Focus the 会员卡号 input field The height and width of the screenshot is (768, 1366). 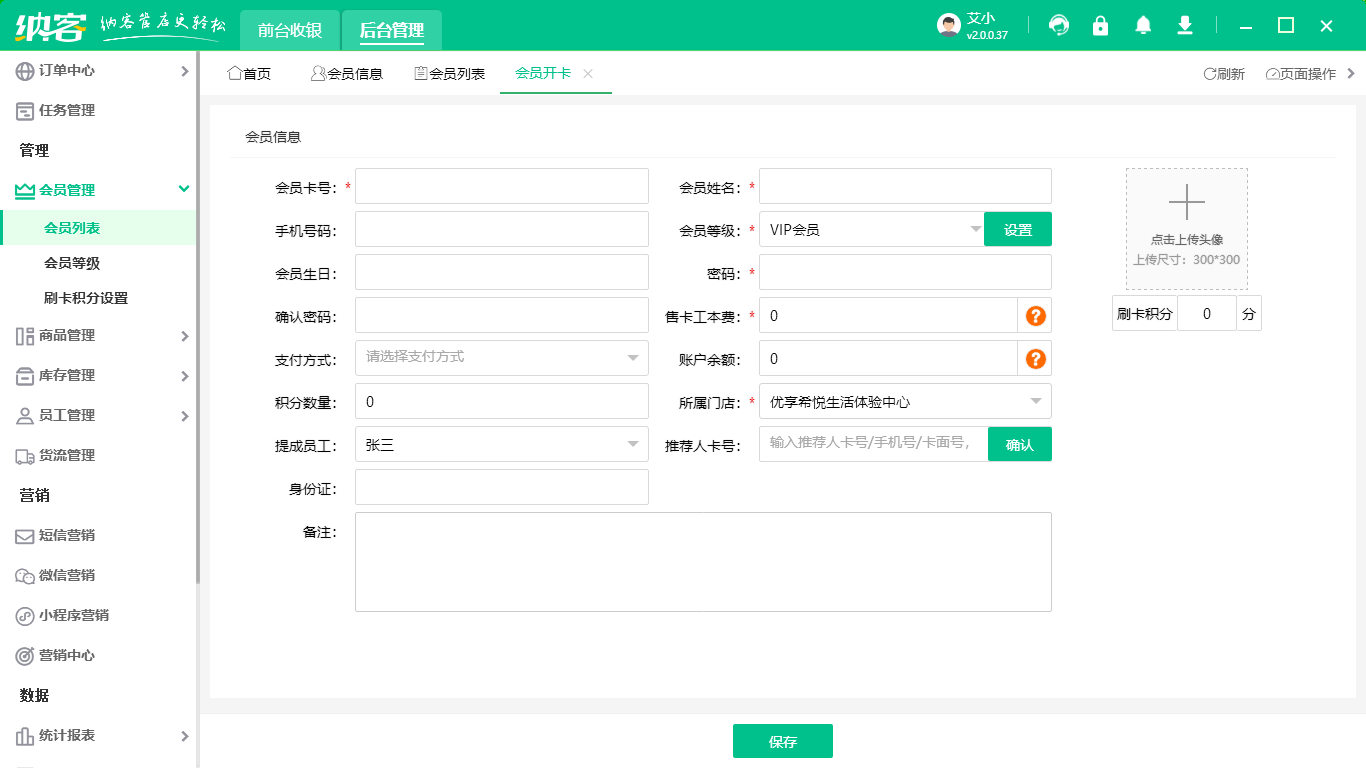(502, 186)
